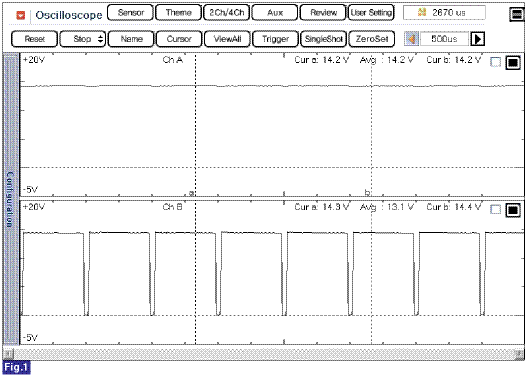Click the horizontal scrollbar at bottom

(264, 353)
